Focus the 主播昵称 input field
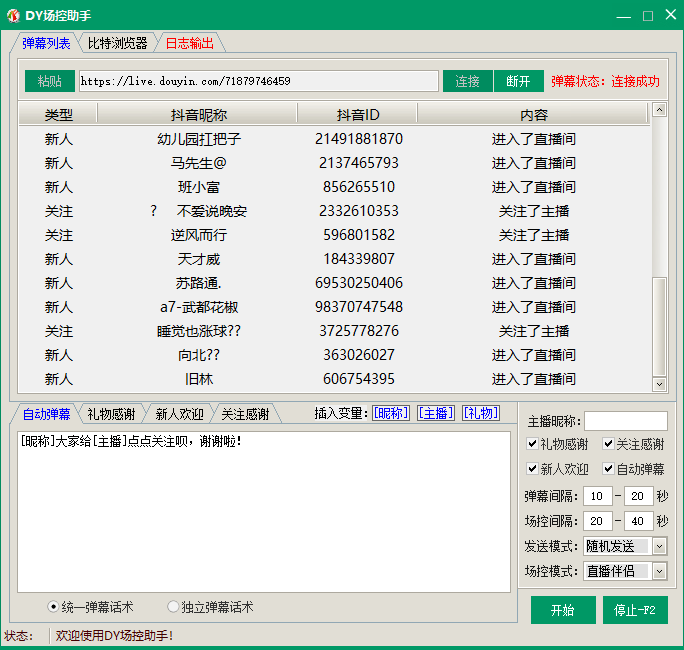684x650 pixels. point(626,421)
